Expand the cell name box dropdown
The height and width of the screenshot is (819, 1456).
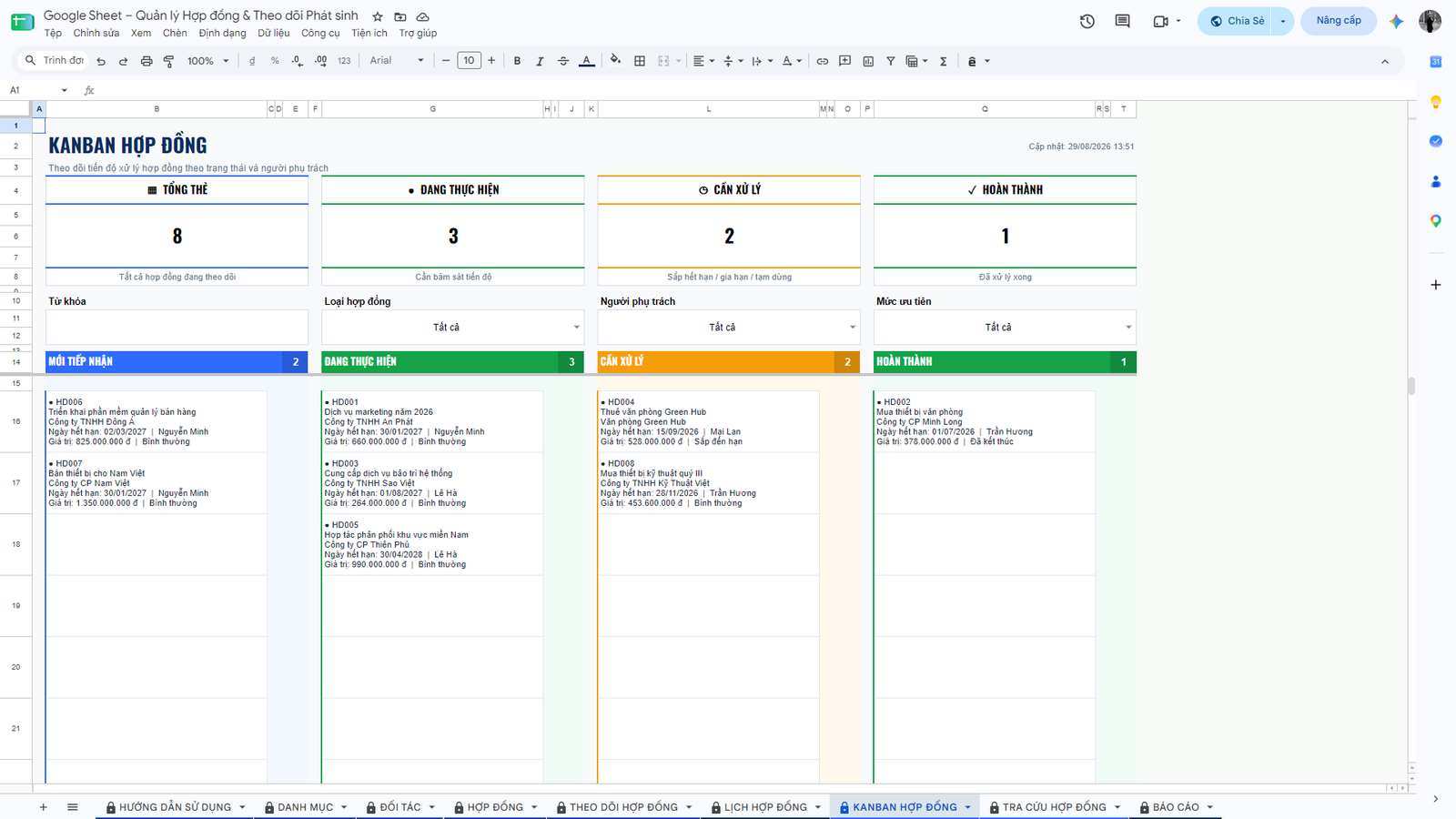[x=64, y=90]
